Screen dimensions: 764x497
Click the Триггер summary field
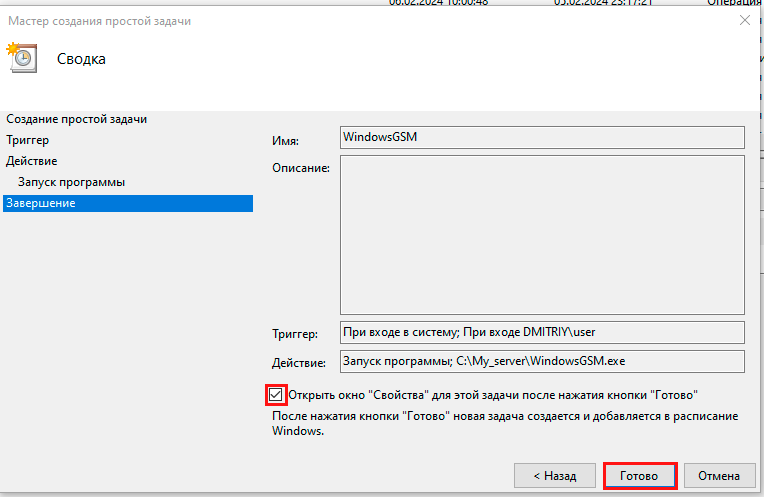click(542, 332)
